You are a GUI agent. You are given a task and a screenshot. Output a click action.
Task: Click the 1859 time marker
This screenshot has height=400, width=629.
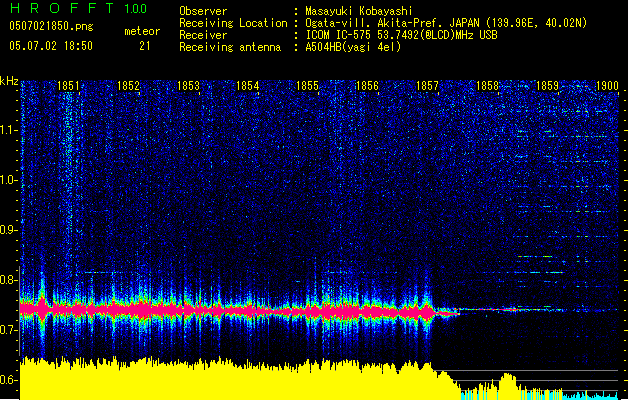[547, 86]
